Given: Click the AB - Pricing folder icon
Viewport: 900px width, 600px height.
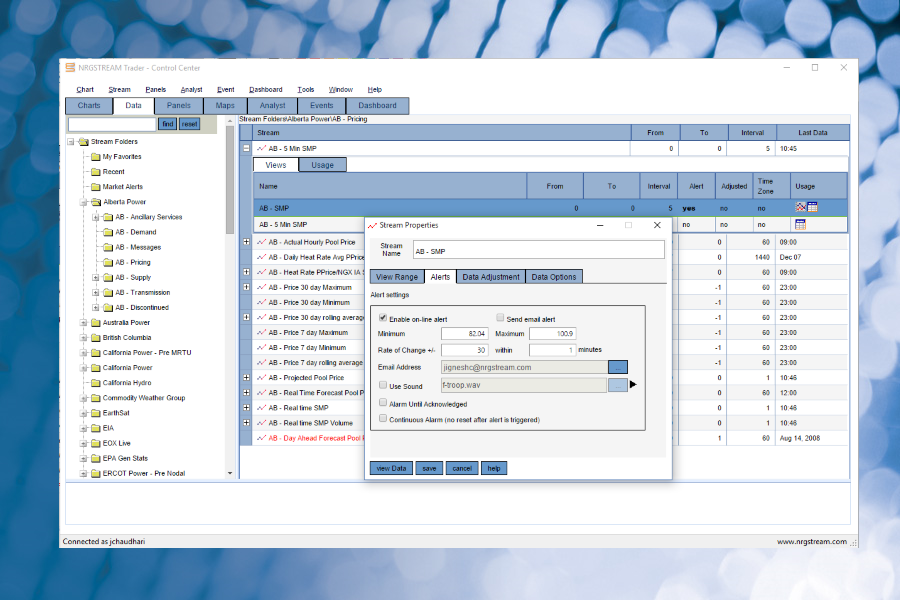Looking at the screenshot, I should point(108,262).
